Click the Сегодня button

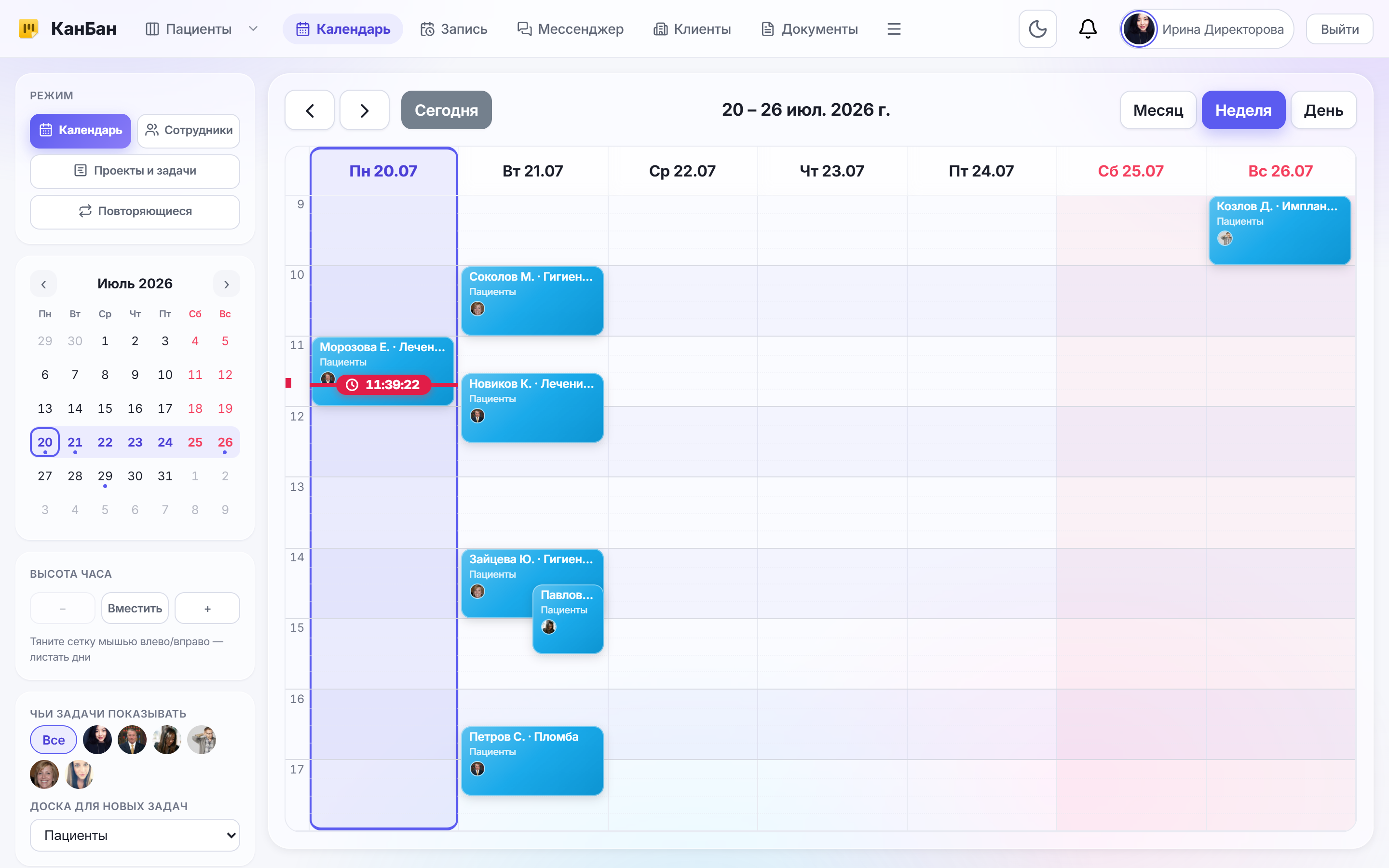pos(446,110)
